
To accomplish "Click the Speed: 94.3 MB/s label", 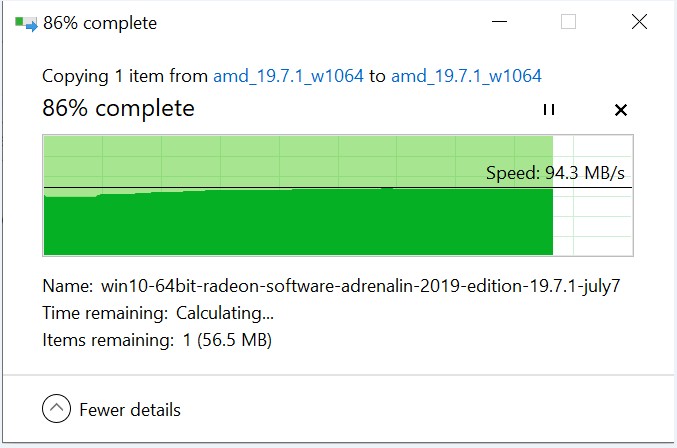I will pos(555,173).
